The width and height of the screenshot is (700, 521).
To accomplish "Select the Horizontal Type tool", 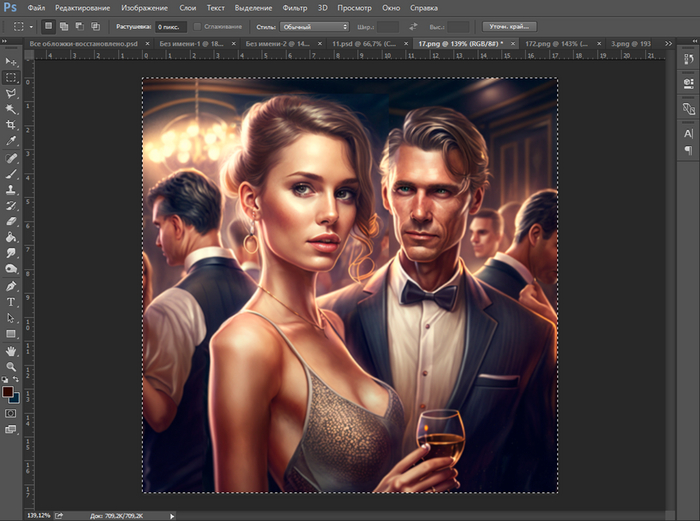I will [x=11, y=301].
